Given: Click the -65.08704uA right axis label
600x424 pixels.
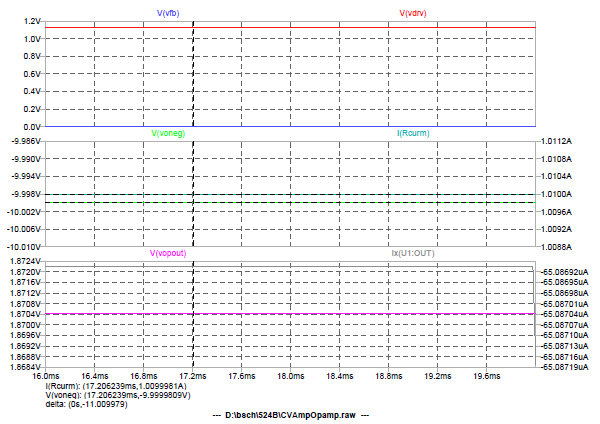Looking at the screenshot, I should [x=564, y=314].
